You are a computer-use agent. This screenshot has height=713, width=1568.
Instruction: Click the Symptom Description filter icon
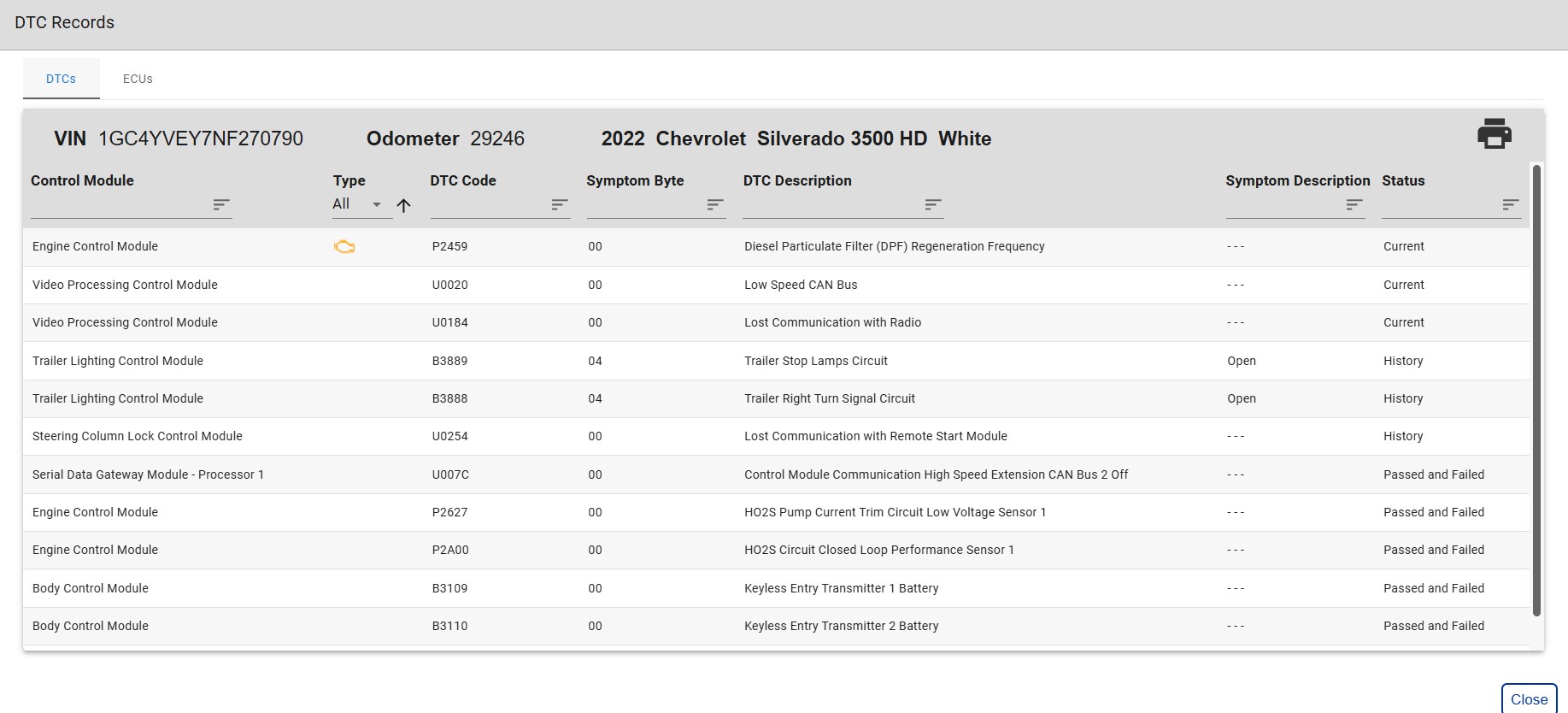coord(1354,204)
